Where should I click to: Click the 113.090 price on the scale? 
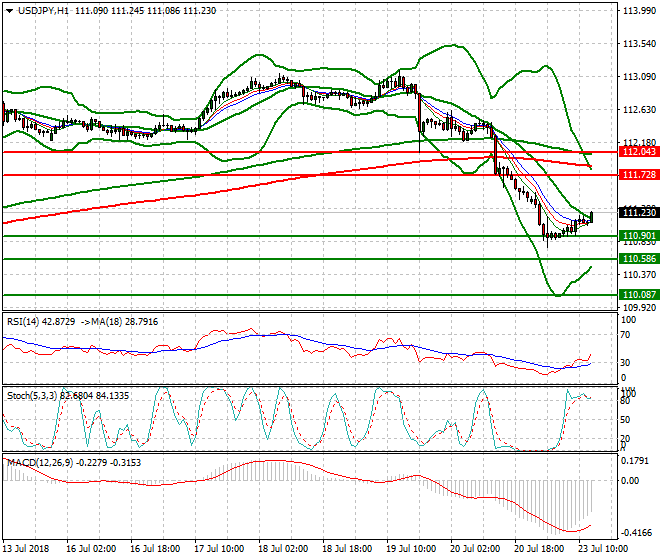pos(638,77)
